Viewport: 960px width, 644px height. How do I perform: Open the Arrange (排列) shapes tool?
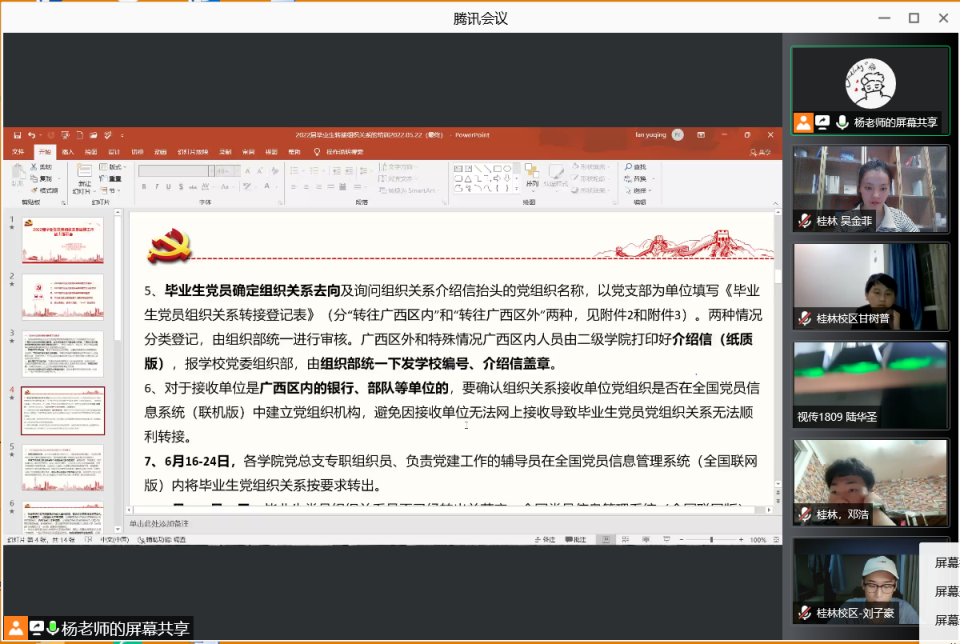tap(533, 176)
